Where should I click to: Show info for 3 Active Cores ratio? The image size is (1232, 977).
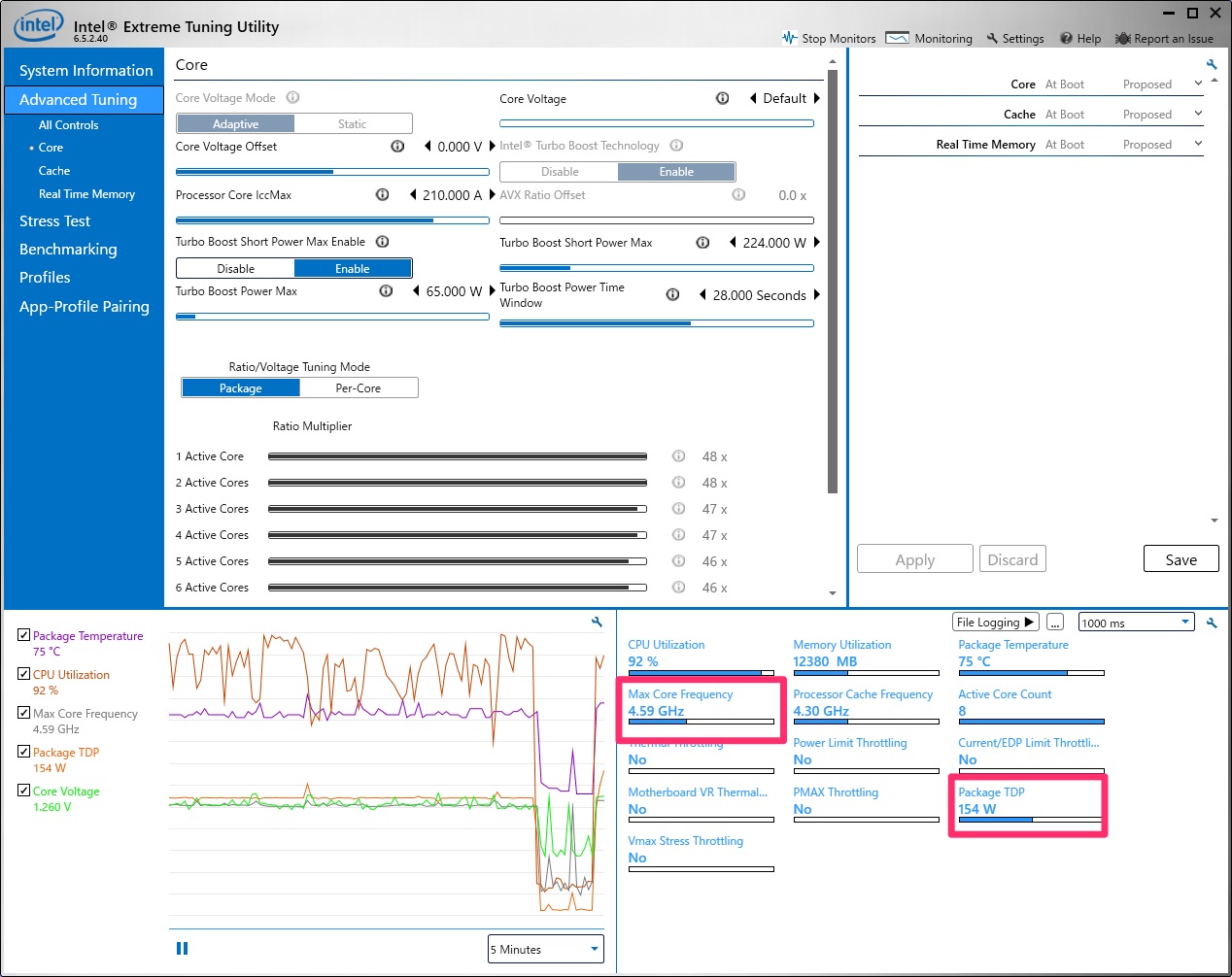[x=678, y=509]
